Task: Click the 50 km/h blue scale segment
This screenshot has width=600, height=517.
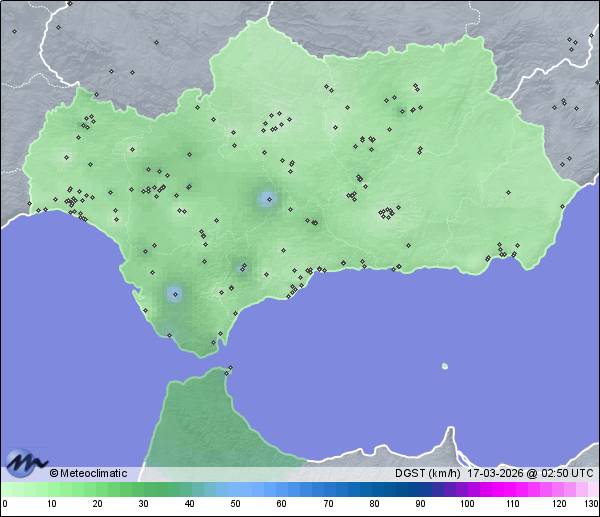Action: coord(235,489)
